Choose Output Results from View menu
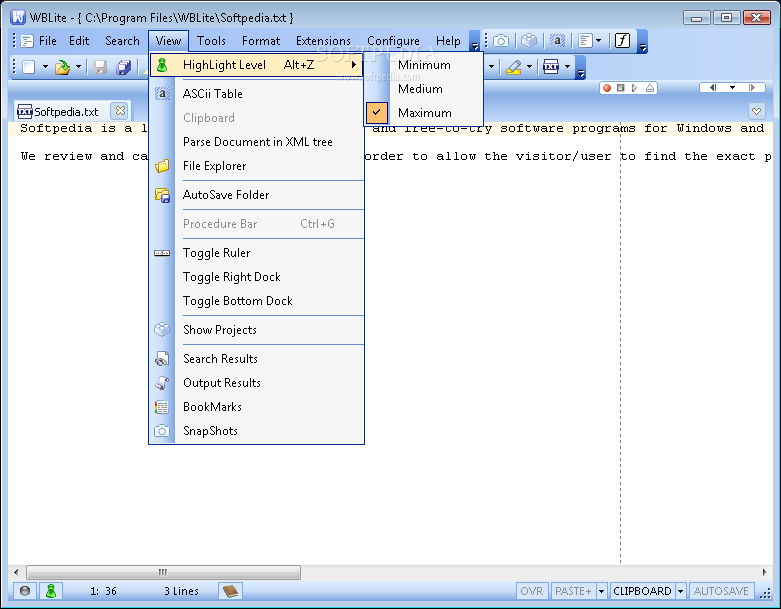 click(x=257, y=383)
